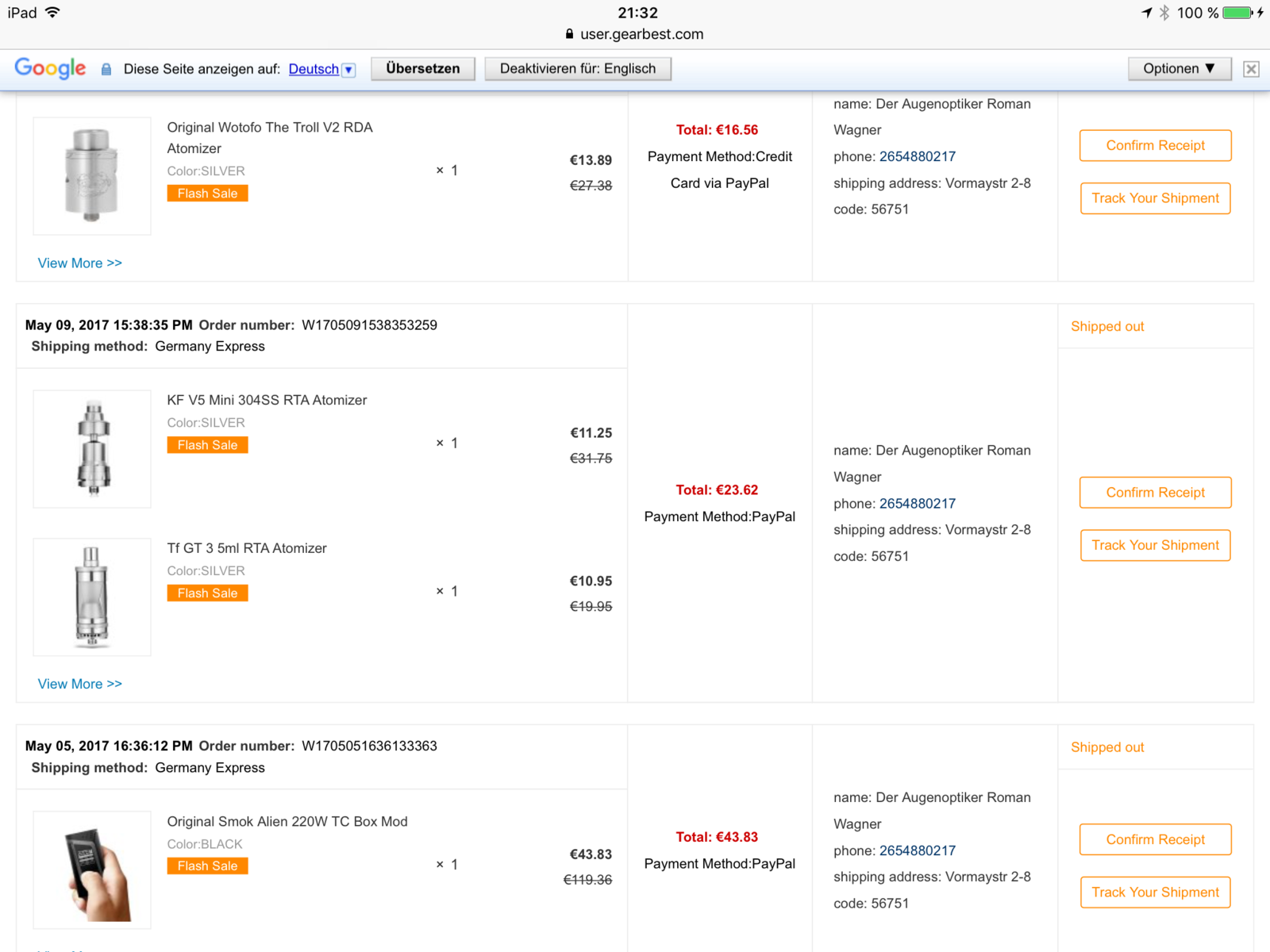
Task: Confirm Receipt for the €16.56 order
Action: [x=1156, y=146]
